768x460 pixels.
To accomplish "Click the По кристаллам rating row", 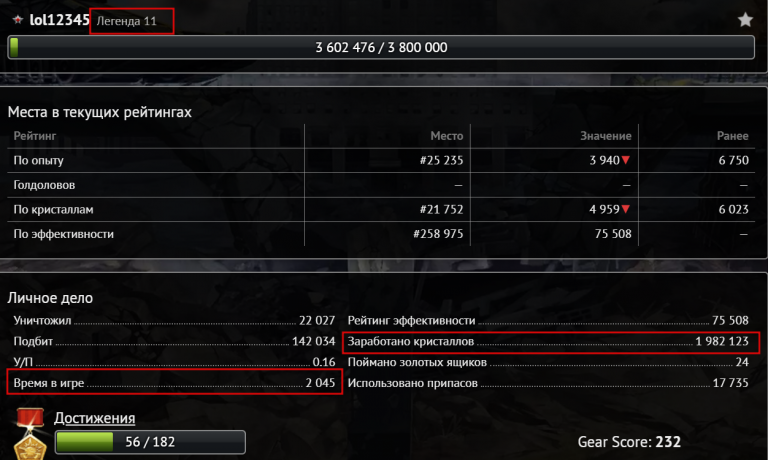I will click(x=381, y=209).
